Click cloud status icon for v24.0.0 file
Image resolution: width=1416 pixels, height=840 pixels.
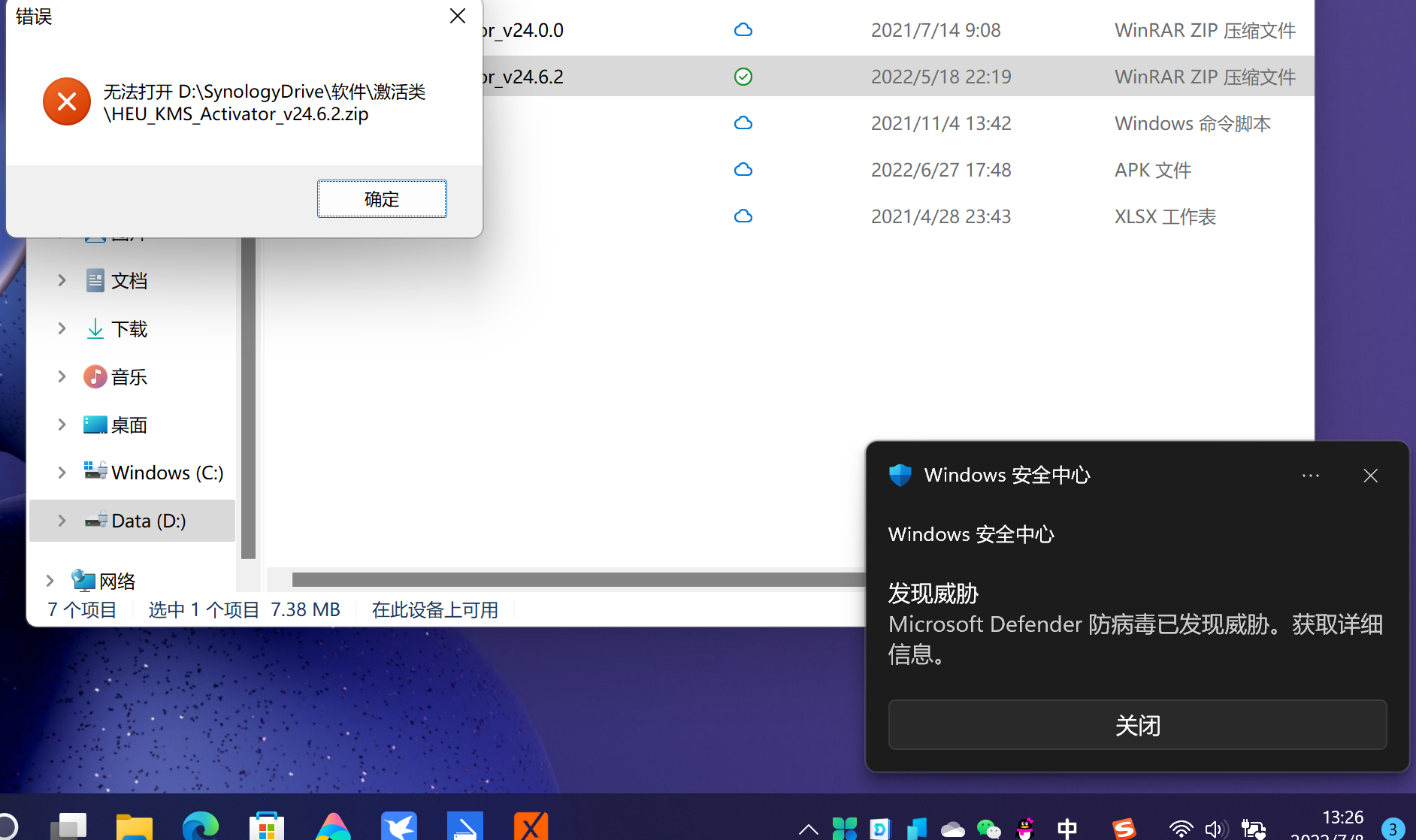pyautogui.click(x=743, y=30)
